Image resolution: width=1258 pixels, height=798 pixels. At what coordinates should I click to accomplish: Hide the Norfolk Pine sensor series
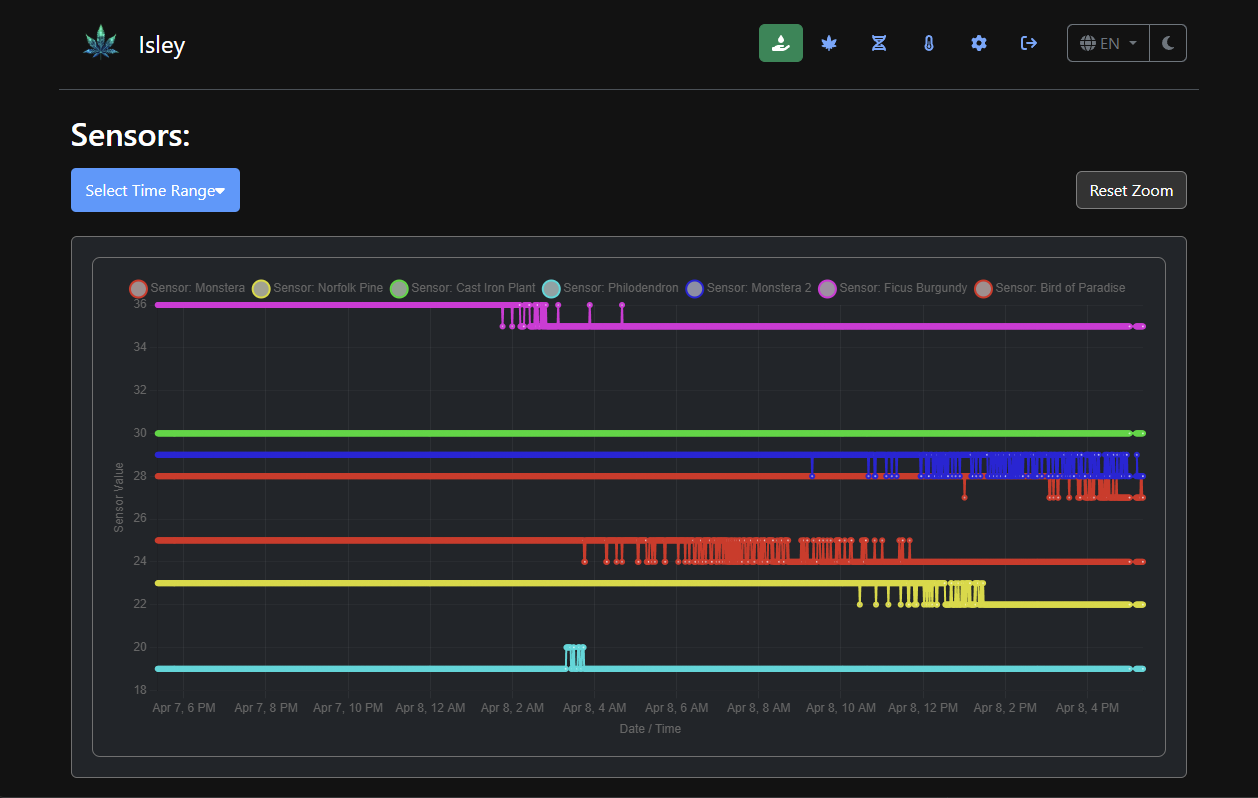pos(317,288)
